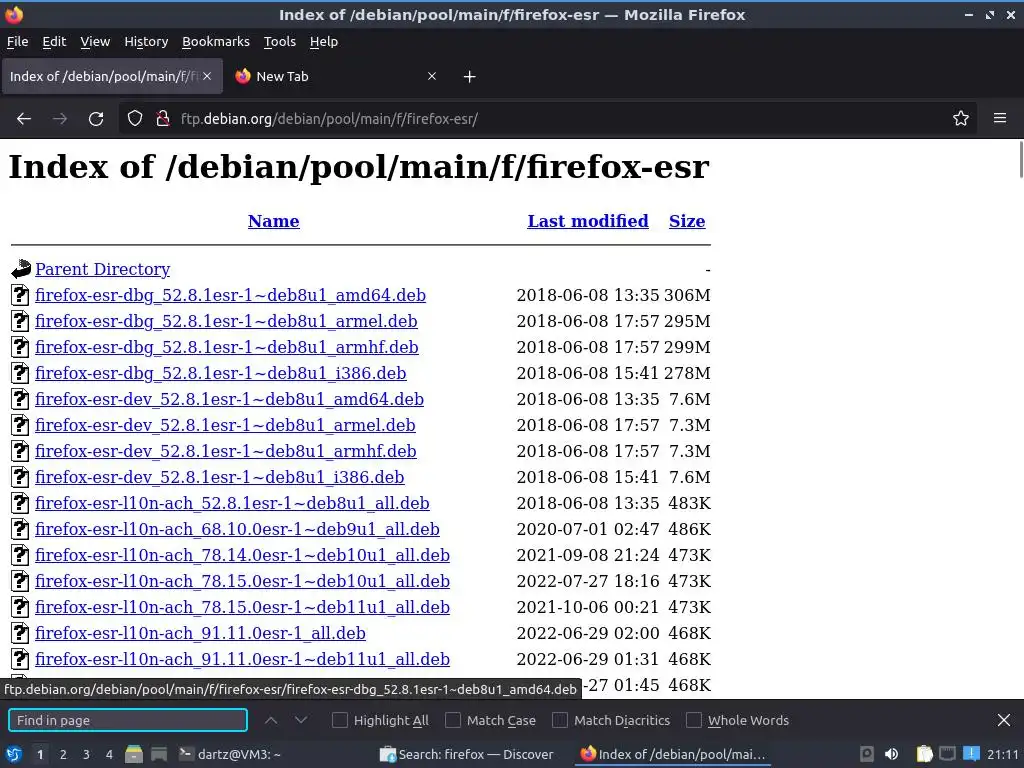
Task: Click the screenshot tray icon left of volume
Action: (867, 754)
